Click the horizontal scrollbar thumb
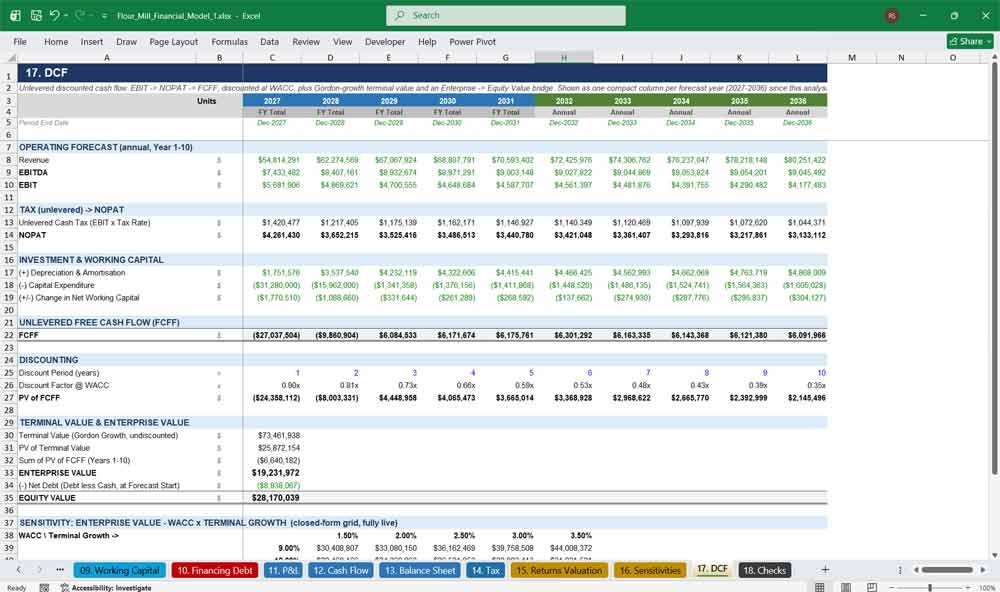Viewport: 1000px width, 592px height. pos(947,570)
